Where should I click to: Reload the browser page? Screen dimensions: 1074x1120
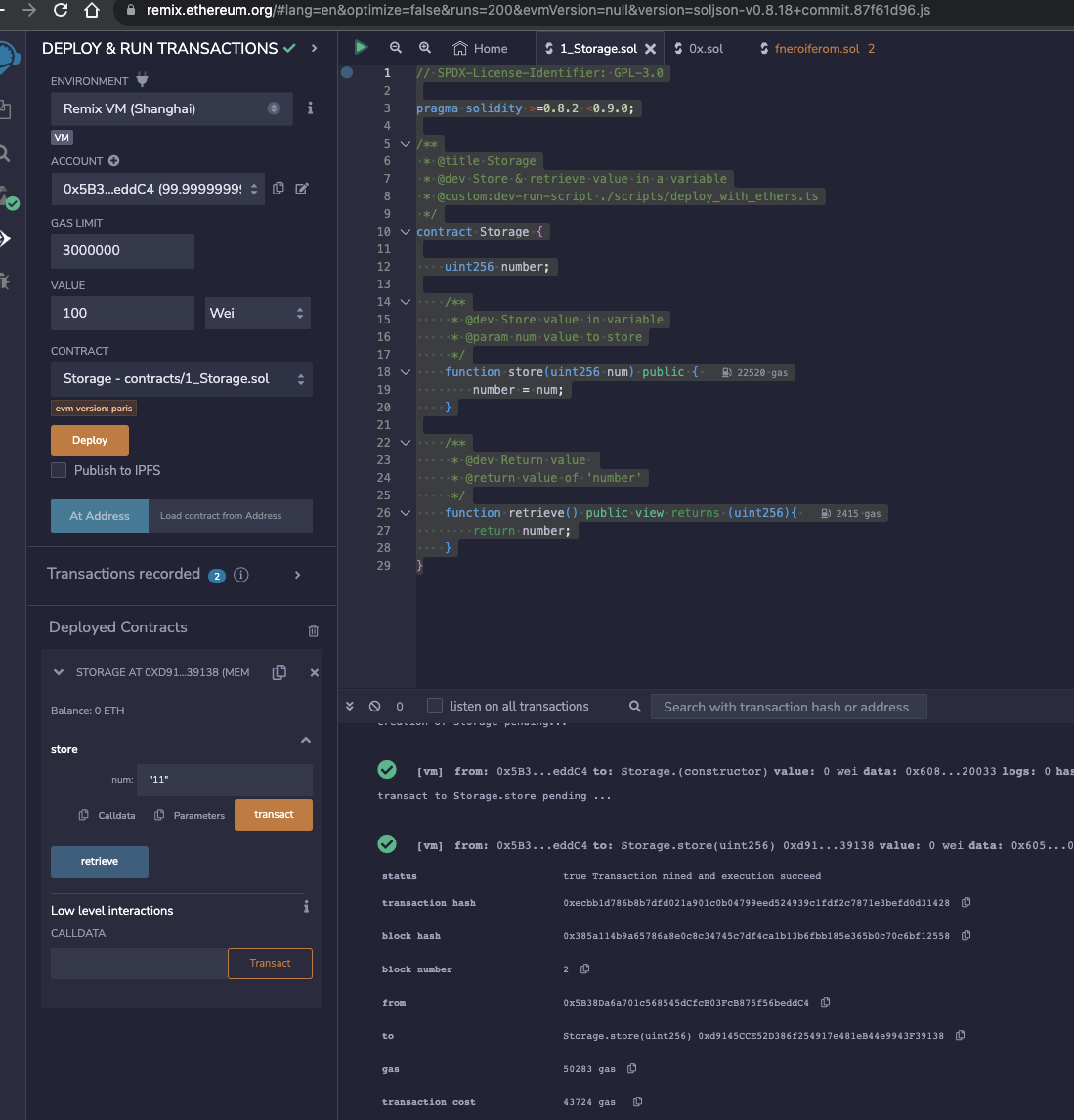pos(61,10)
